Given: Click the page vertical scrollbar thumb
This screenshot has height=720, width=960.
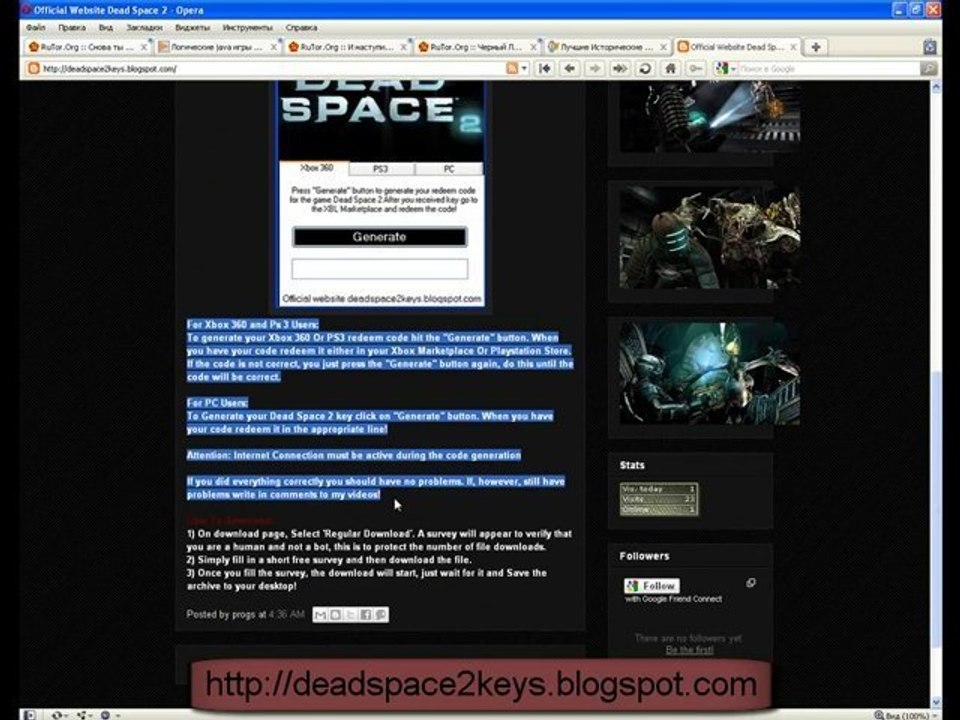Looking at the screenshot, I should 936,508.
